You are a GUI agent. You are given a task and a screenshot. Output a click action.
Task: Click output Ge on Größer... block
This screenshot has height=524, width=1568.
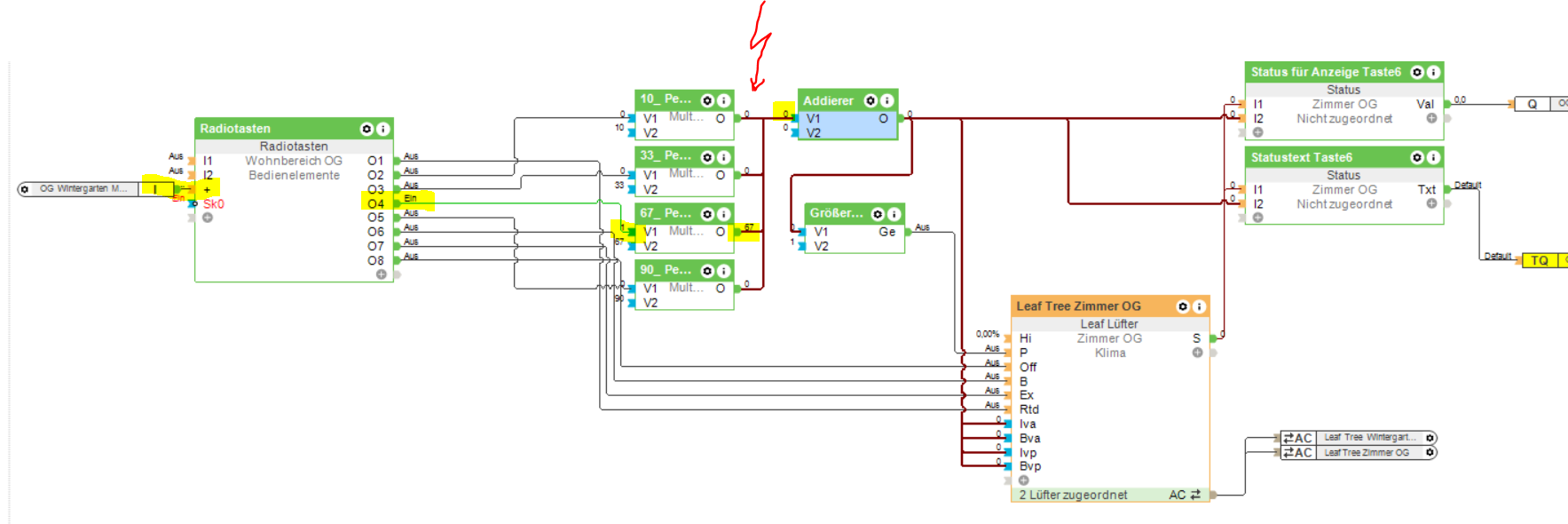[887, 232]
